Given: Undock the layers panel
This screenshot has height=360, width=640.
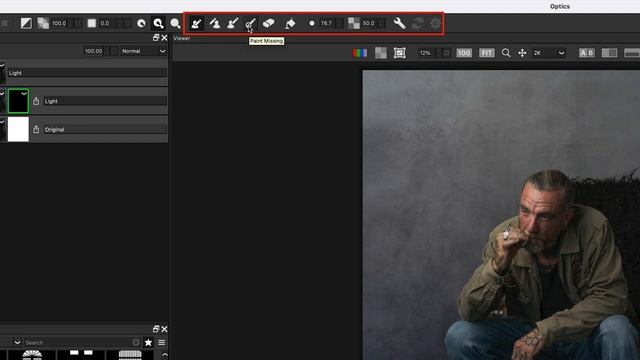Looking at the screenshot, I should coord(156,38).
